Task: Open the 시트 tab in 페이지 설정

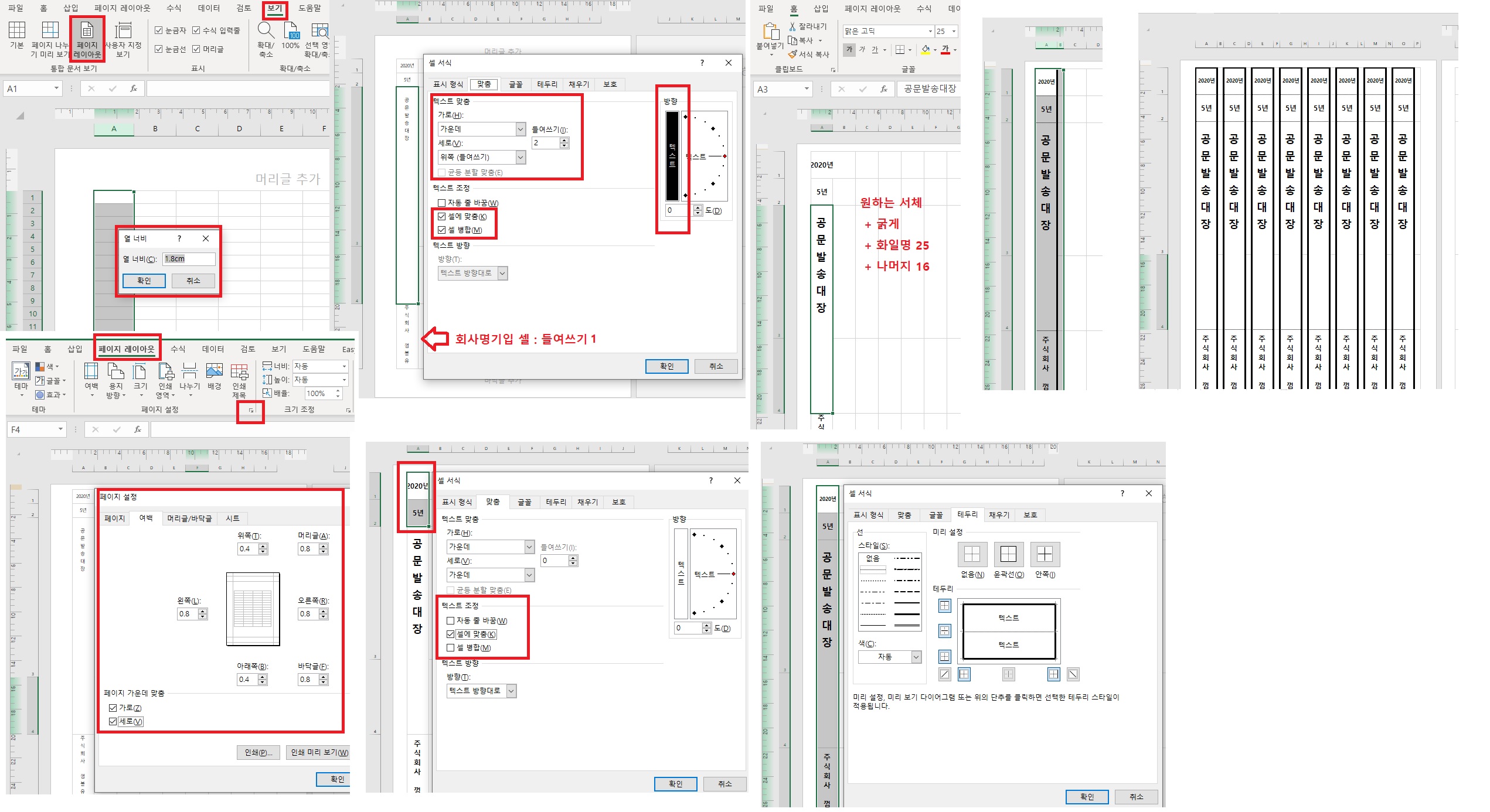Action: coord(233,518)
